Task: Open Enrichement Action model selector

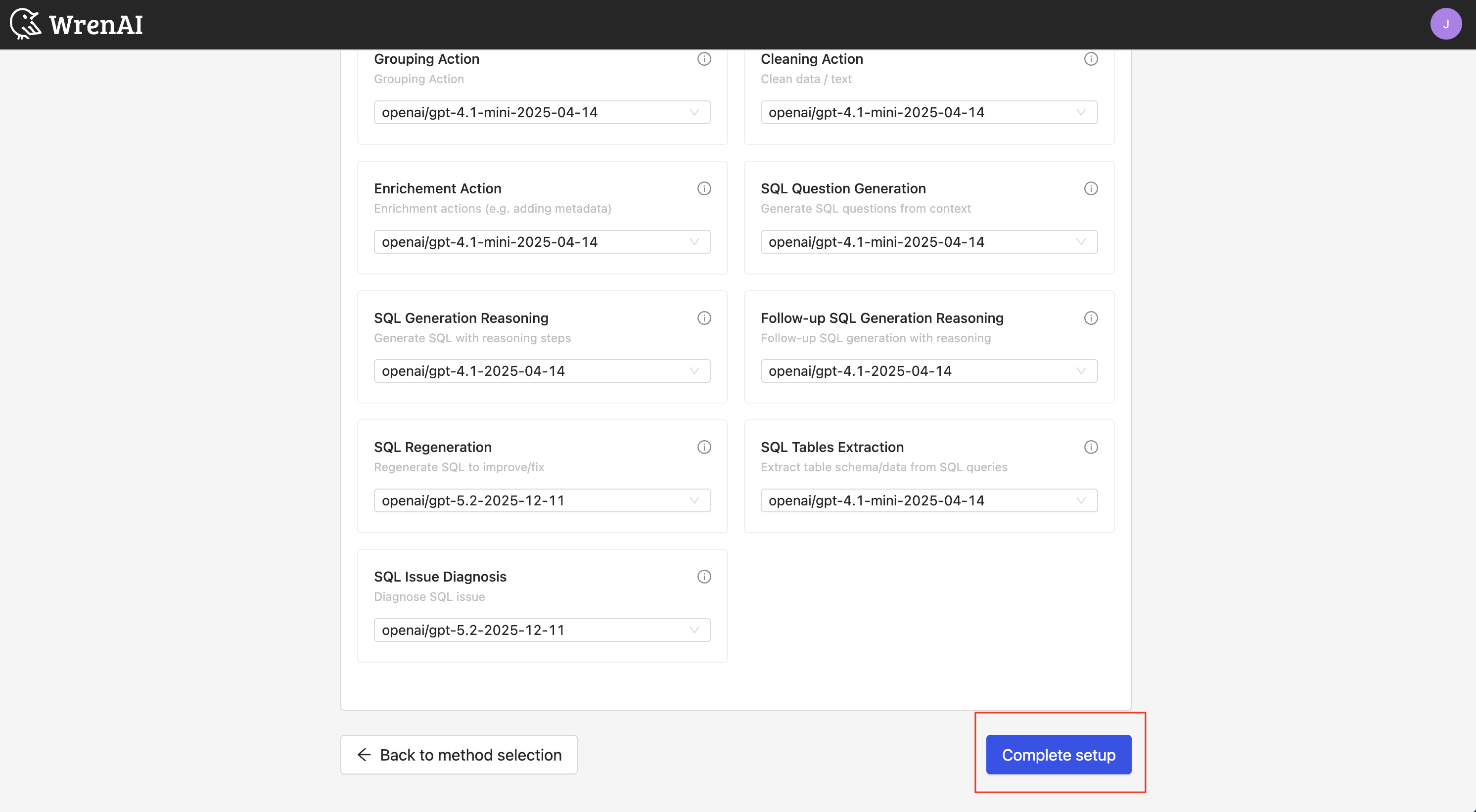Action: click(x=542, y=242)
